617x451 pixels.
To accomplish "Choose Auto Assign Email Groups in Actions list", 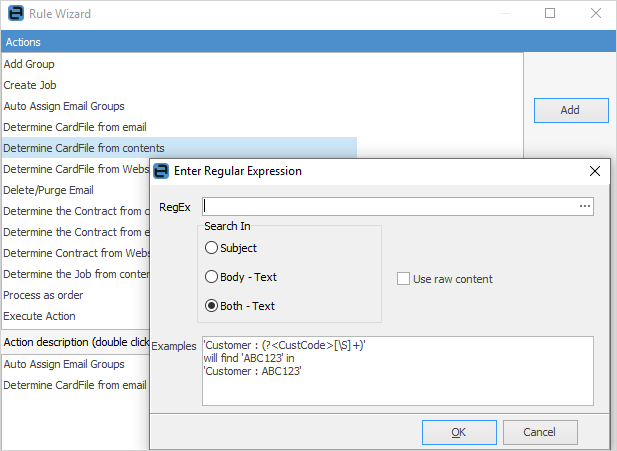I will tap(64, 106).
